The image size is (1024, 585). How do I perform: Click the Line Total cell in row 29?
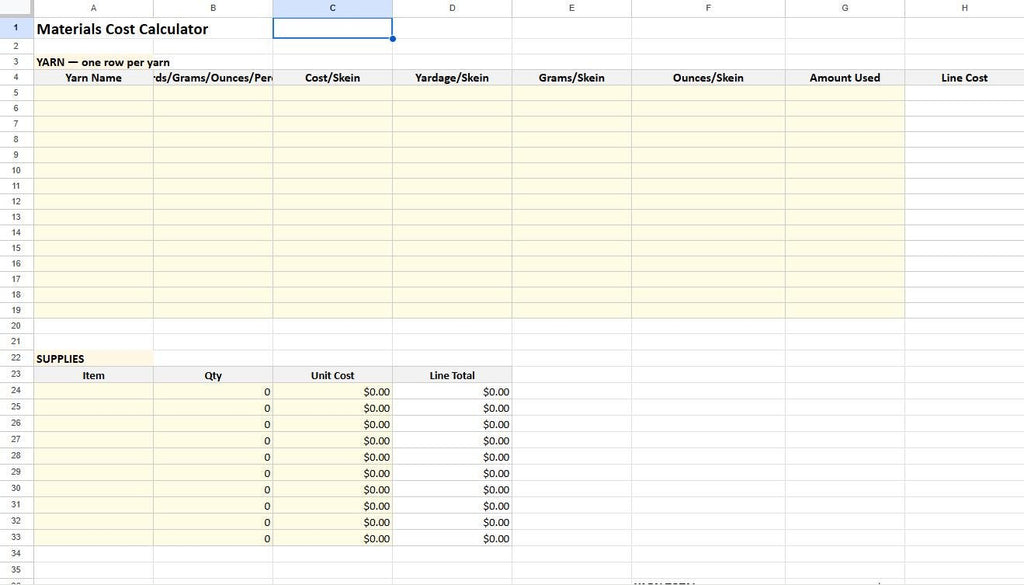tap(452, 473)
